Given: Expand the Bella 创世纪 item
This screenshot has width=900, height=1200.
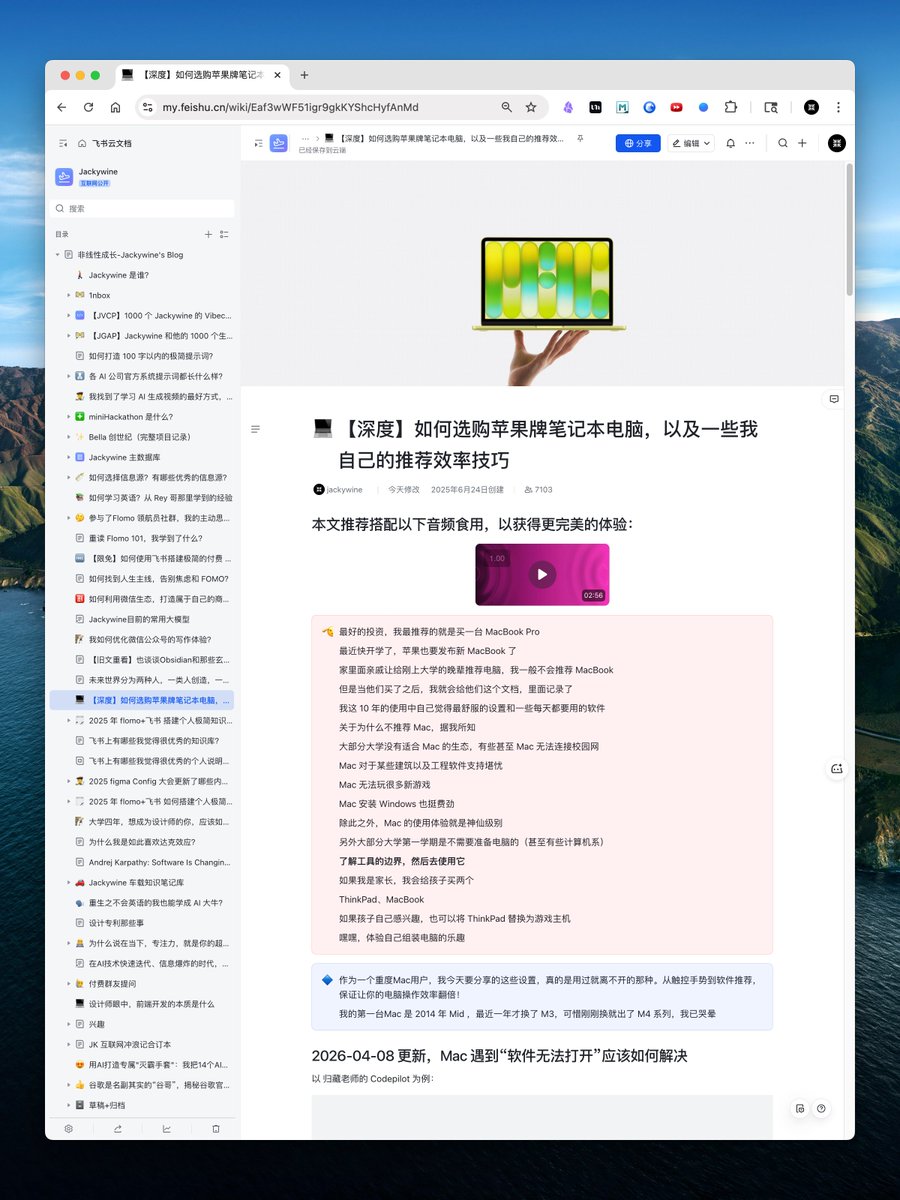Looking at the screenshot, I should click(x=69, y=437).
